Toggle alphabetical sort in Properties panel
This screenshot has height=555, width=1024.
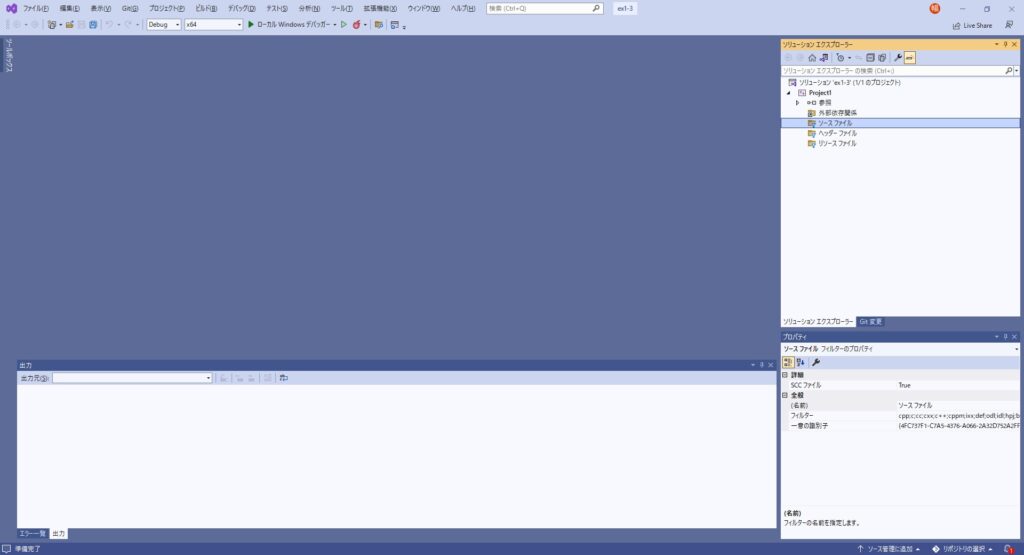point(800,362)
